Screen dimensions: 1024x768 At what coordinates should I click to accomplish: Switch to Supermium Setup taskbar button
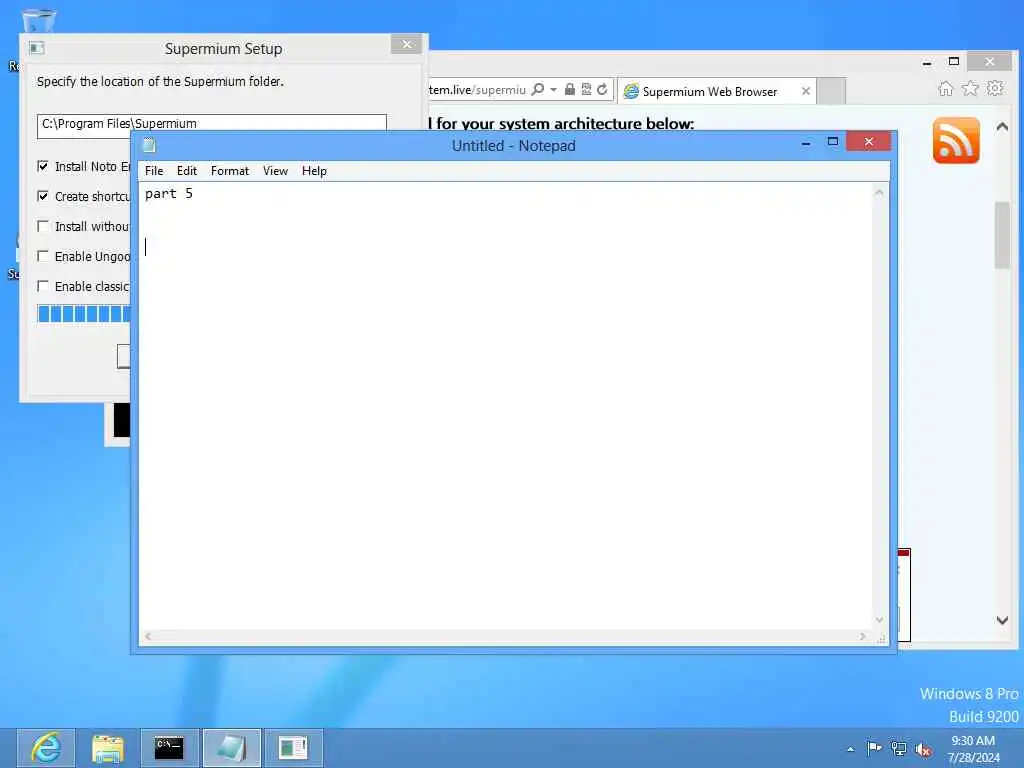[293, 748]
